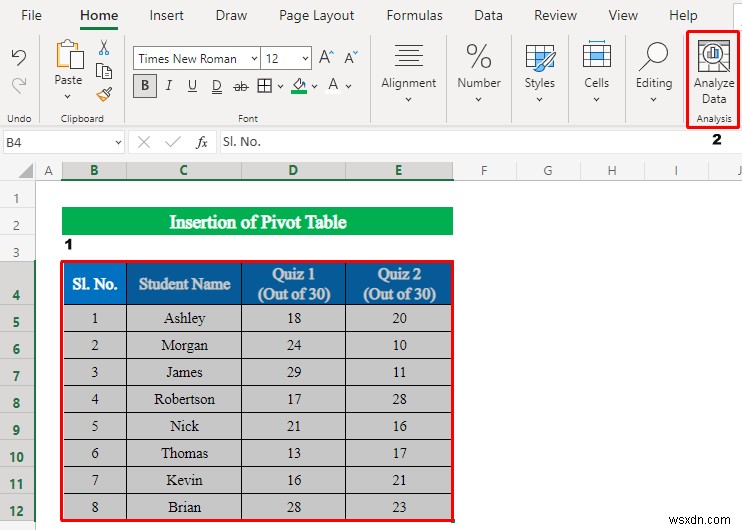Viewport: 742px width, 530px height.
Task: Expand the Fill Color dropdown arrow
Action: point(314,86)
